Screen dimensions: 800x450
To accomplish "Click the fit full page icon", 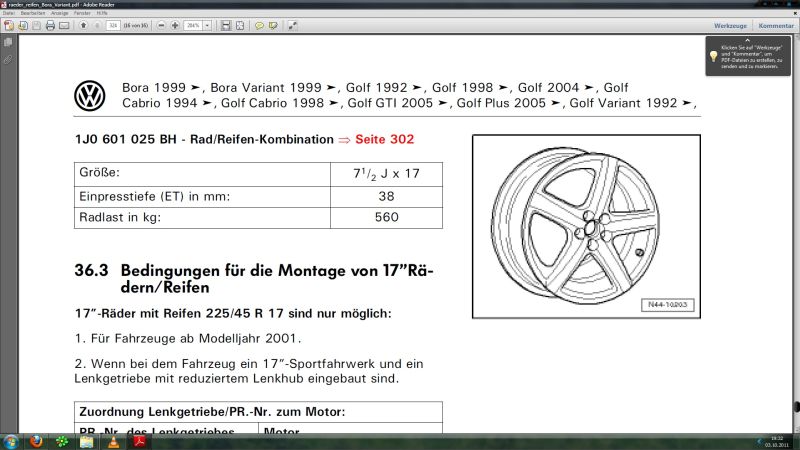I will (240, 25).
